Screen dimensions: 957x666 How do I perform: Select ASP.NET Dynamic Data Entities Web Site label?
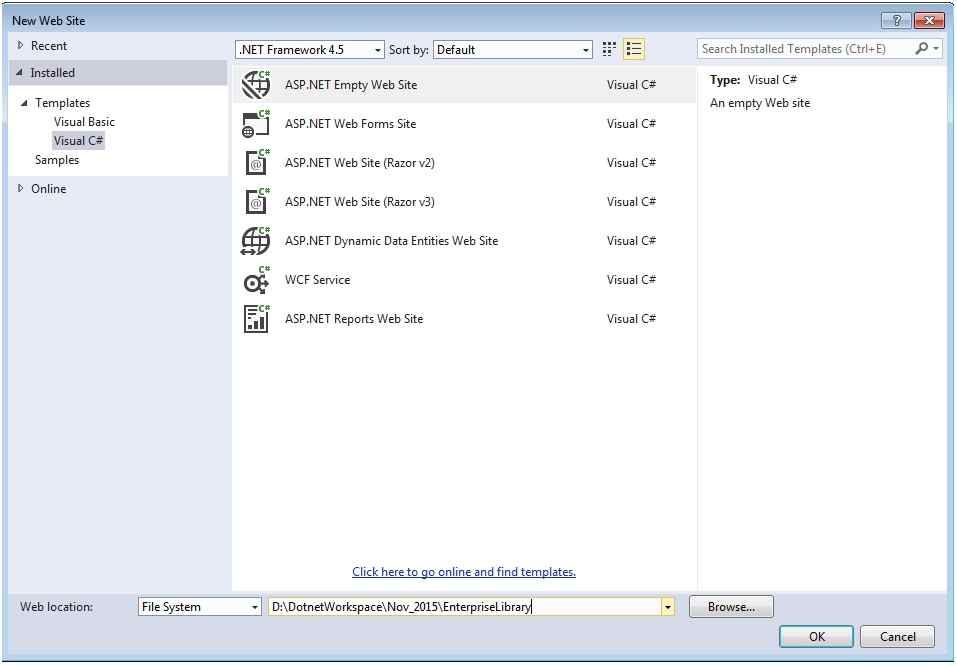391,241
